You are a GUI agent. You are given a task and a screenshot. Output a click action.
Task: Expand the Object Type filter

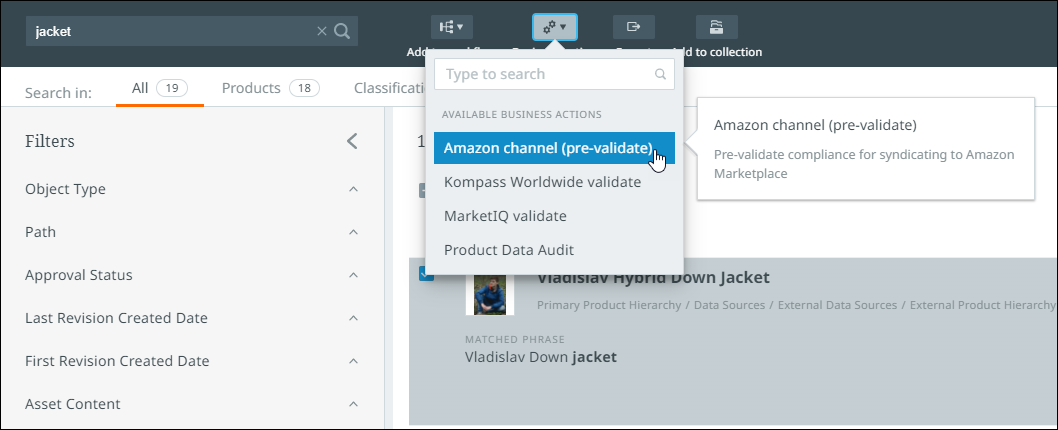tap(353, 189)
